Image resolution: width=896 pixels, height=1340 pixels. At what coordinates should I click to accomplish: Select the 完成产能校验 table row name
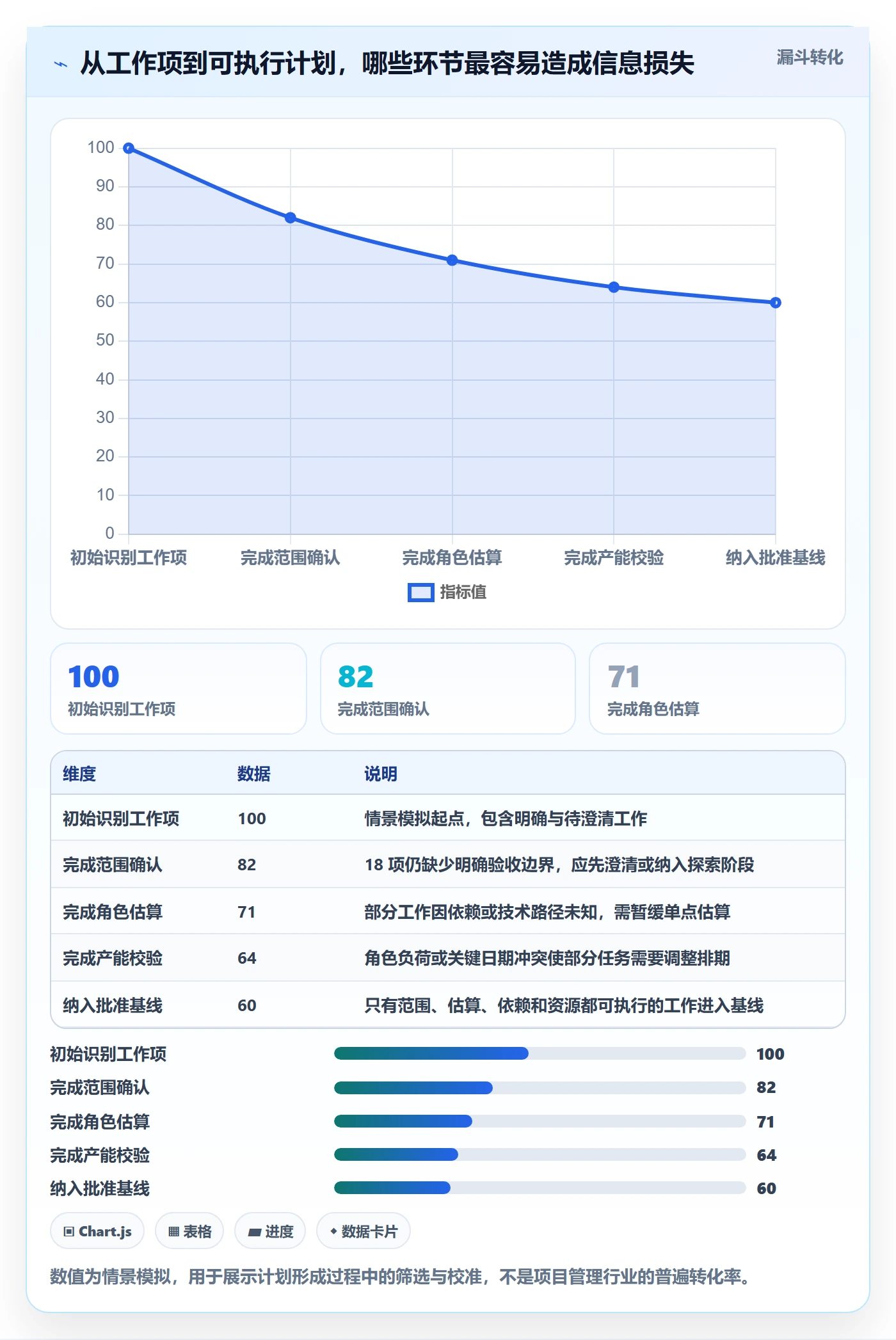tap(113, 958)
